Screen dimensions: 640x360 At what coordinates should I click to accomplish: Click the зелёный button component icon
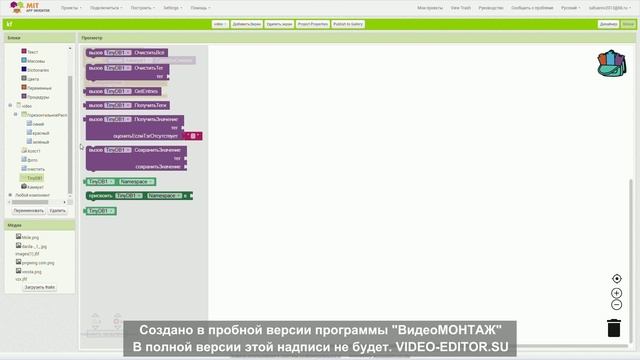click(x=29, y=141)
